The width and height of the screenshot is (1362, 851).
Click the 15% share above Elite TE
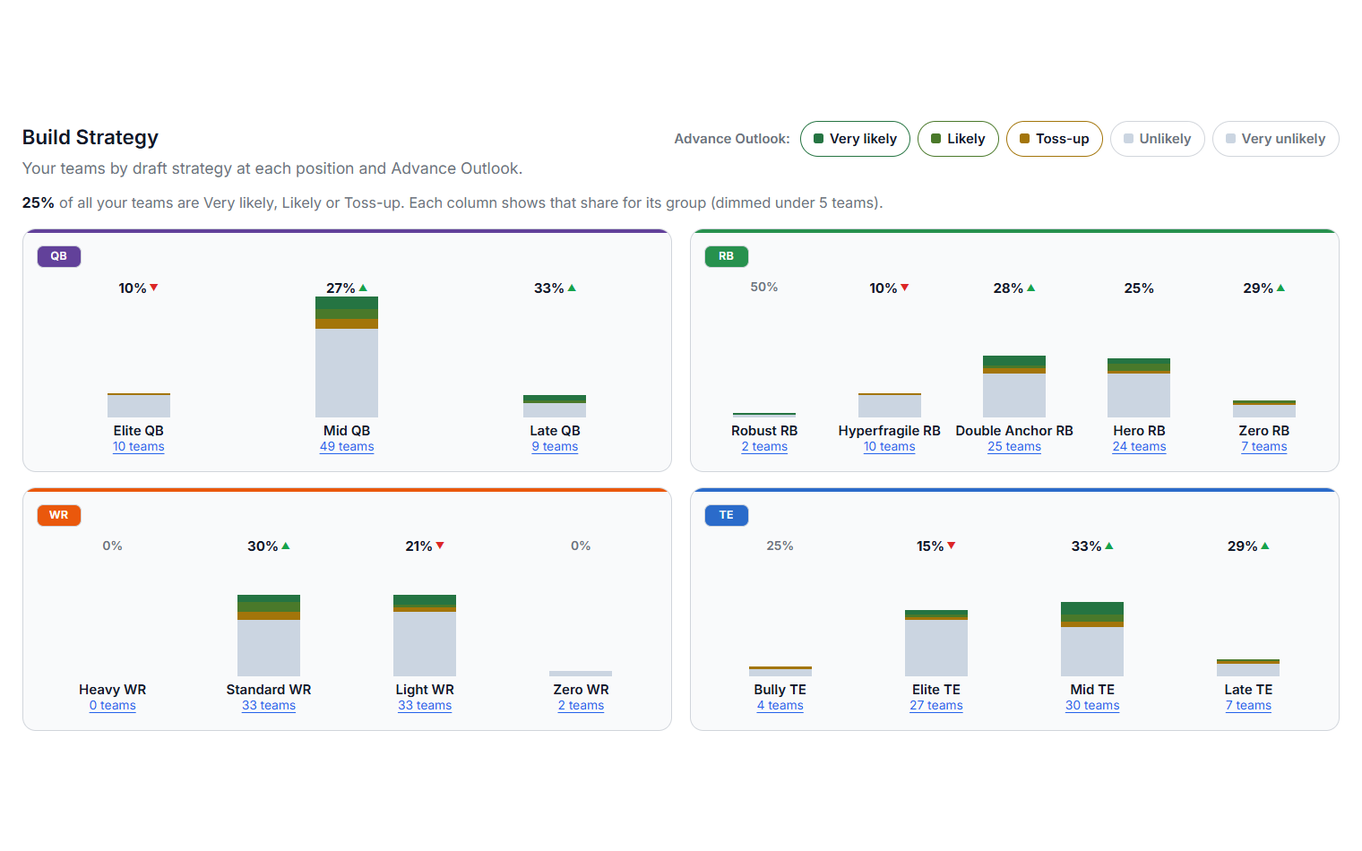tap(936, 546)
